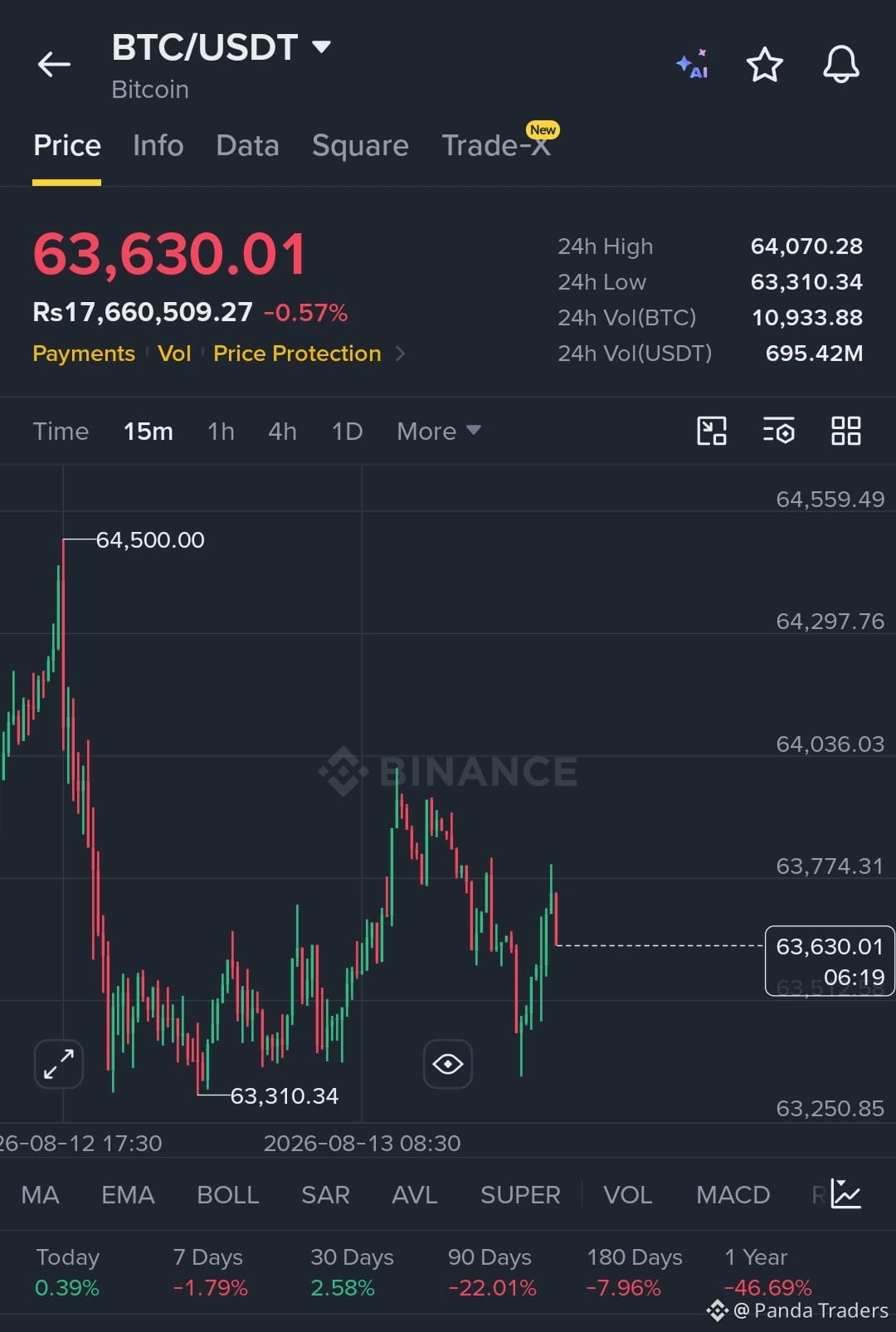Switch to the Info tab
The image size is (896, 1332).
(158, 146)
